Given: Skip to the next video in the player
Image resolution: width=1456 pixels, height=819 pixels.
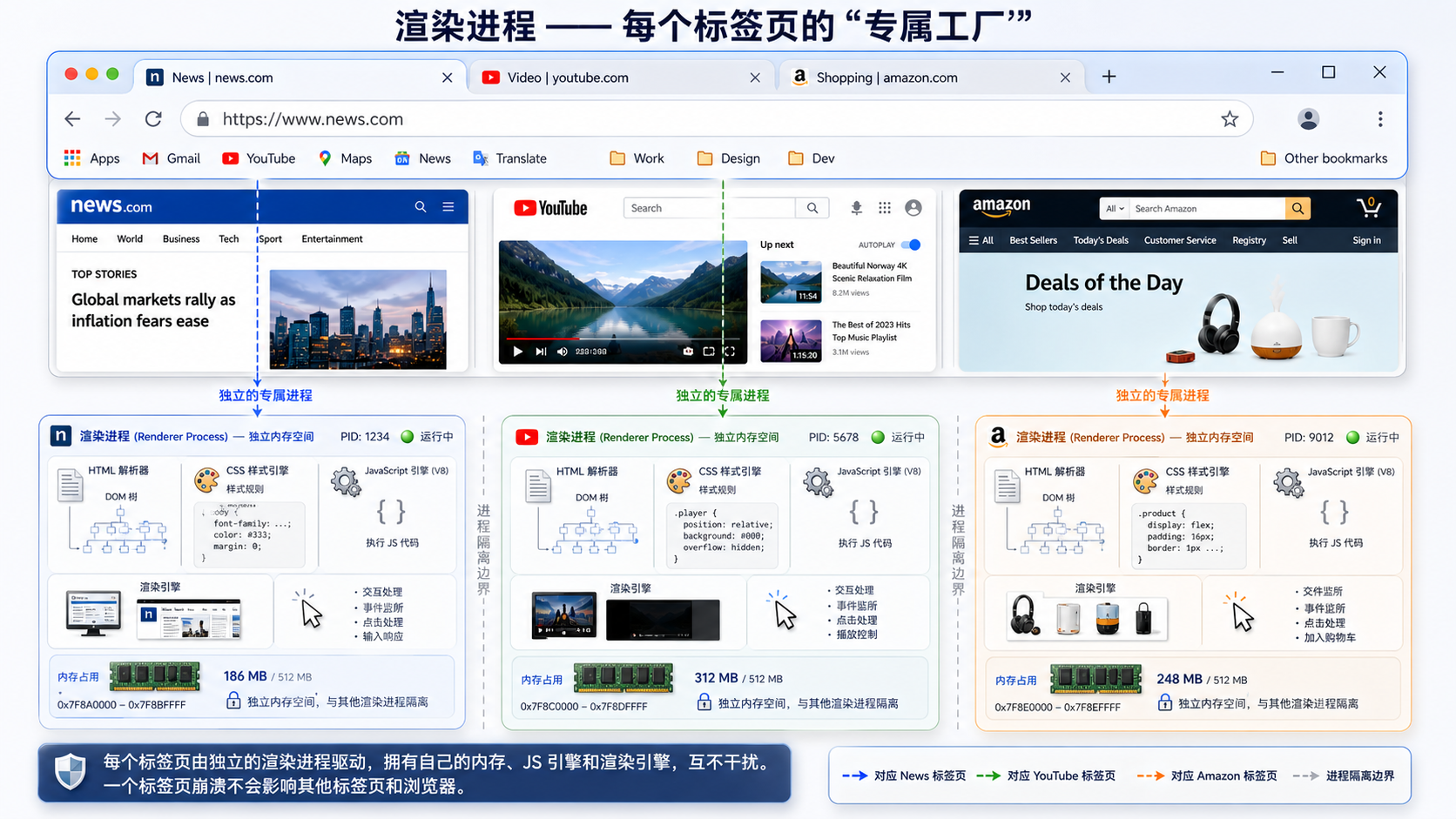Looking at the screenshot, I should click(x=541, y=352).
